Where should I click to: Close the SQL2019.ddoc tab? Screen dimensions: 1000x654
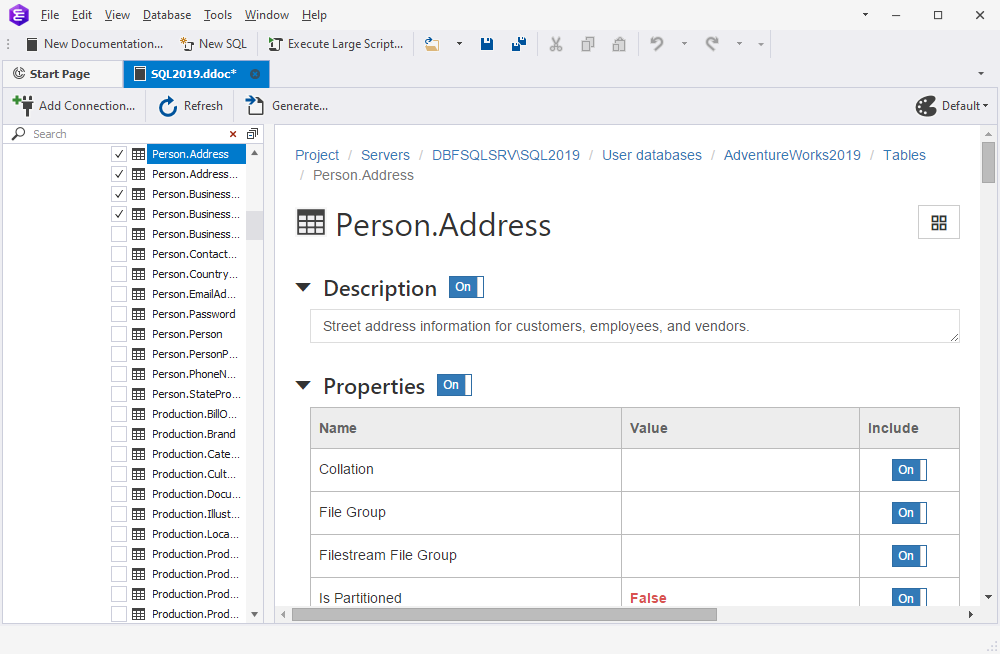coord(255,74)
